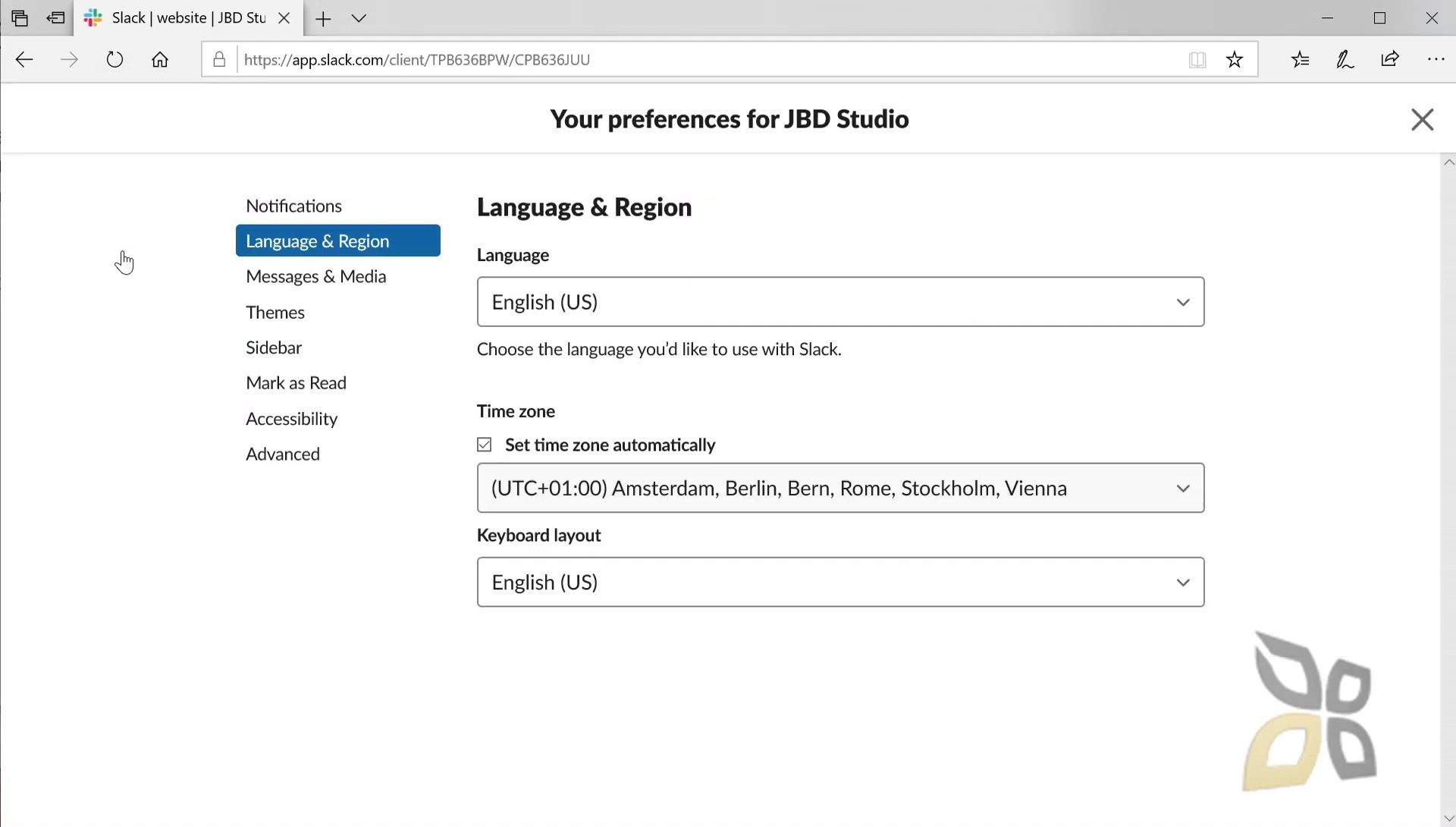
Task: Select the Slack JBD Studio tab
Action: pyautogui.click(x=188, y=18)
